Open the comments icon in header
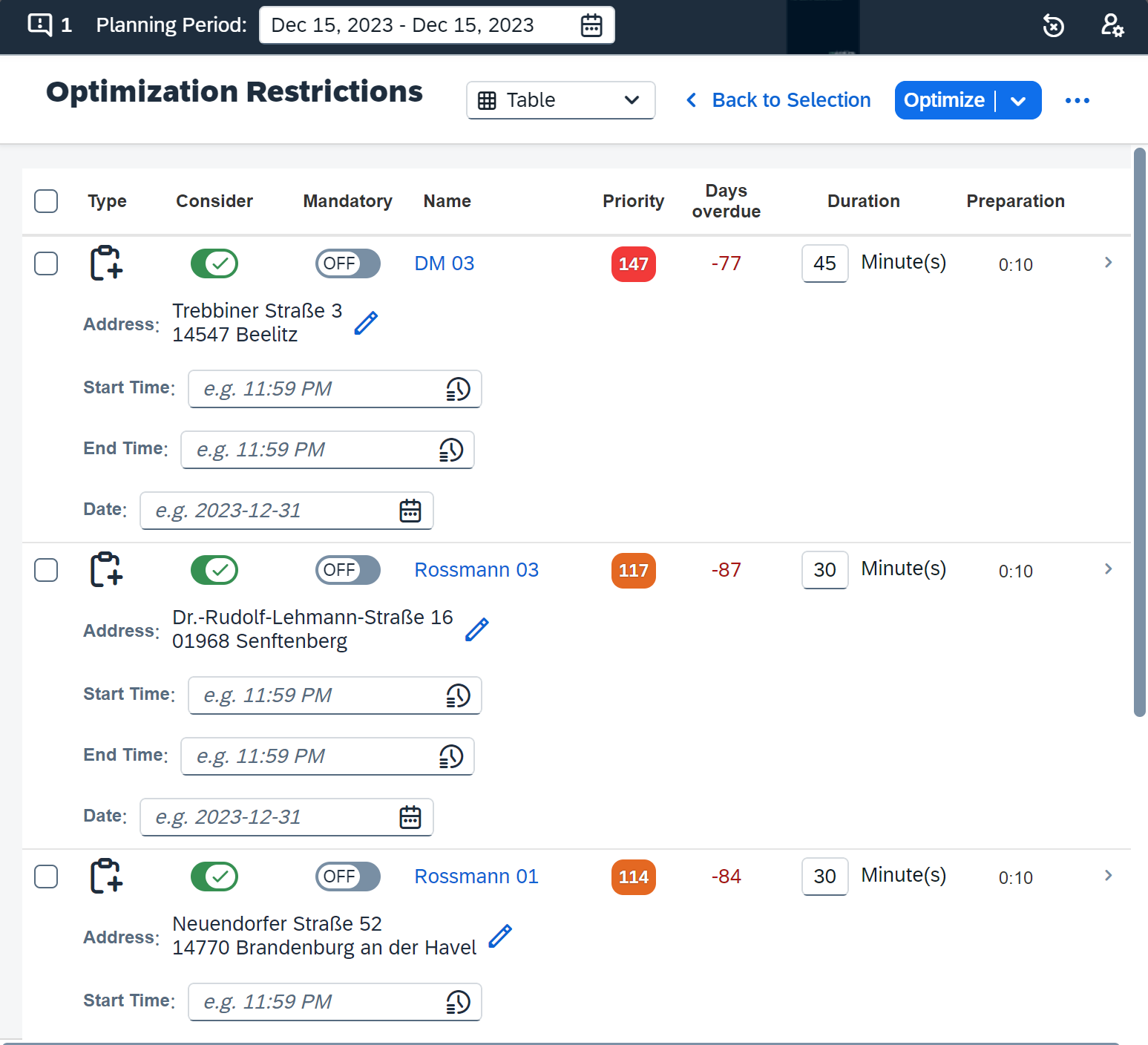This screenshot has height=1045, width=1148. (40, 24)
